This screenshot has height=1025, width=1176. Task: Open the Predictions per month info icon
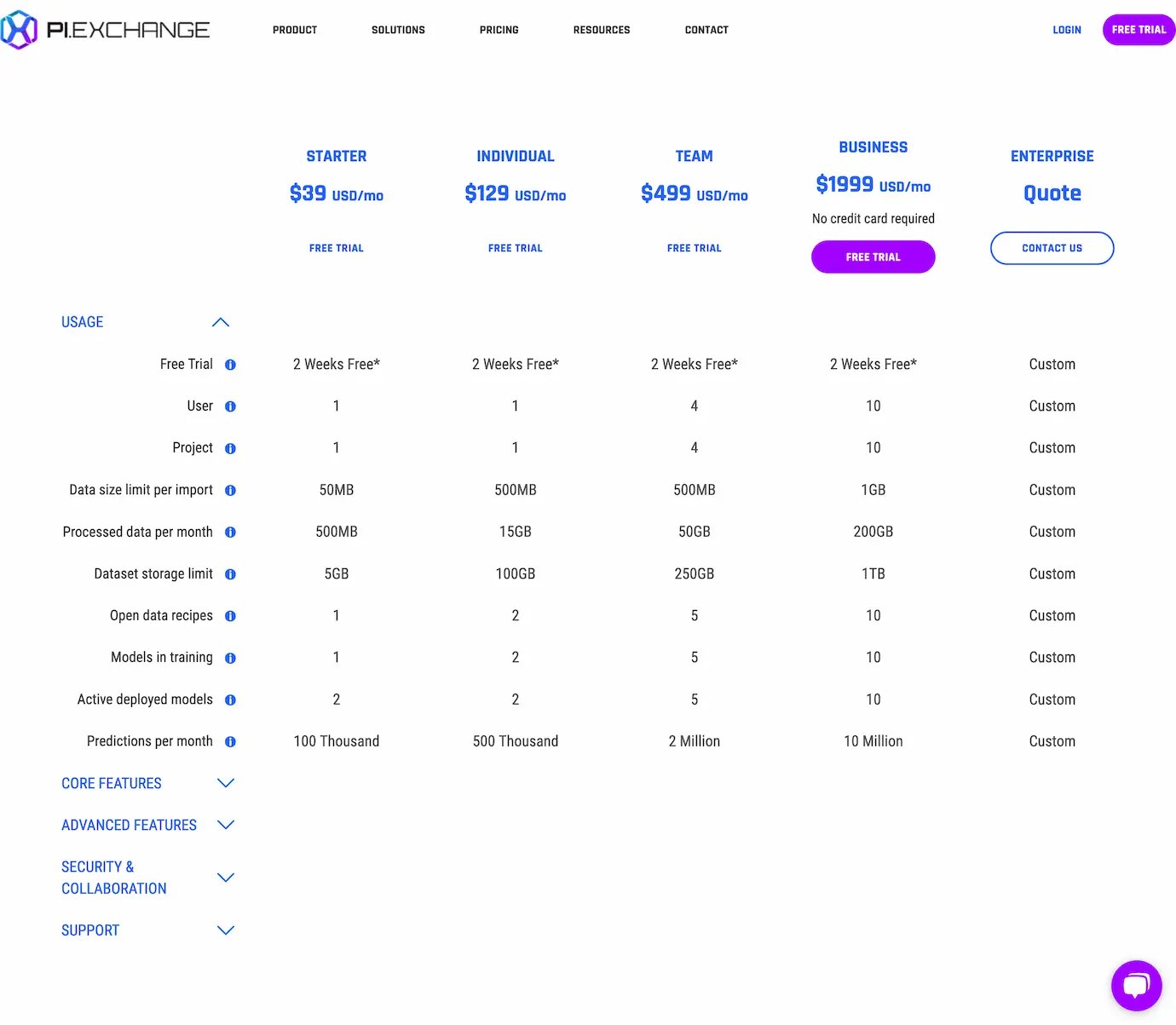click(230, 741)
